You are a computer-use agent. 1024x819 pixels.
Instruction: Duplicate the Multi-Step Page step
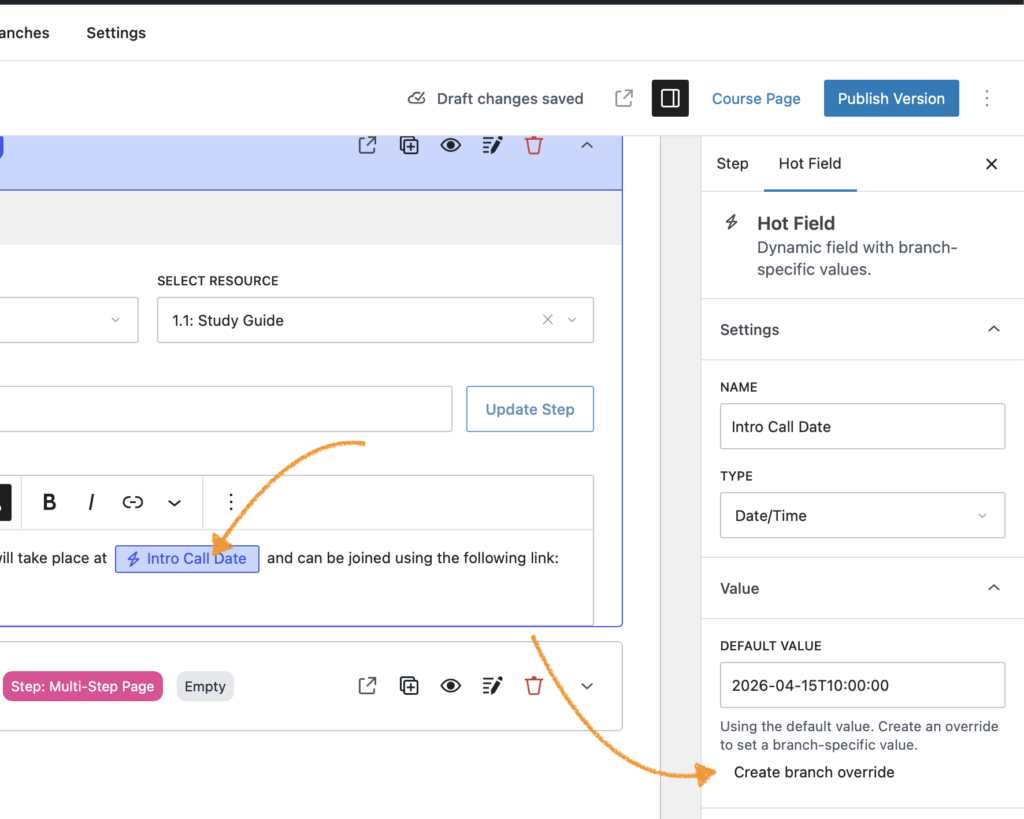point(409,686)
